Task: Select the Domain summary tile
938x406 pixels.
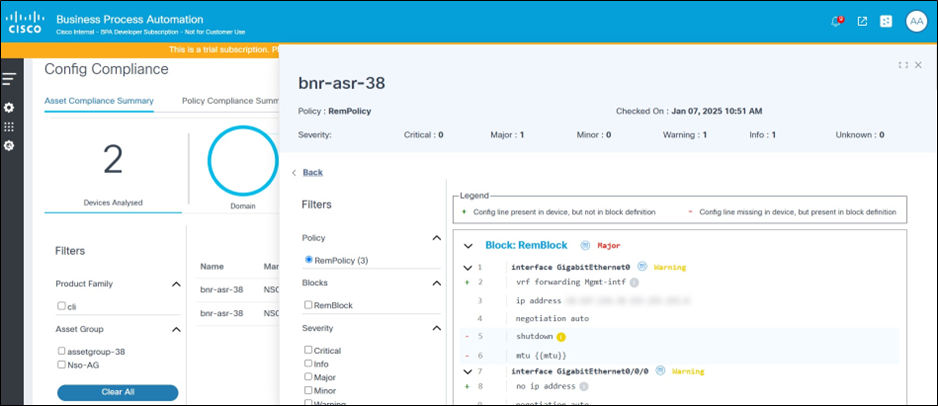Action: pyautogui.click(x=242, y=169)
